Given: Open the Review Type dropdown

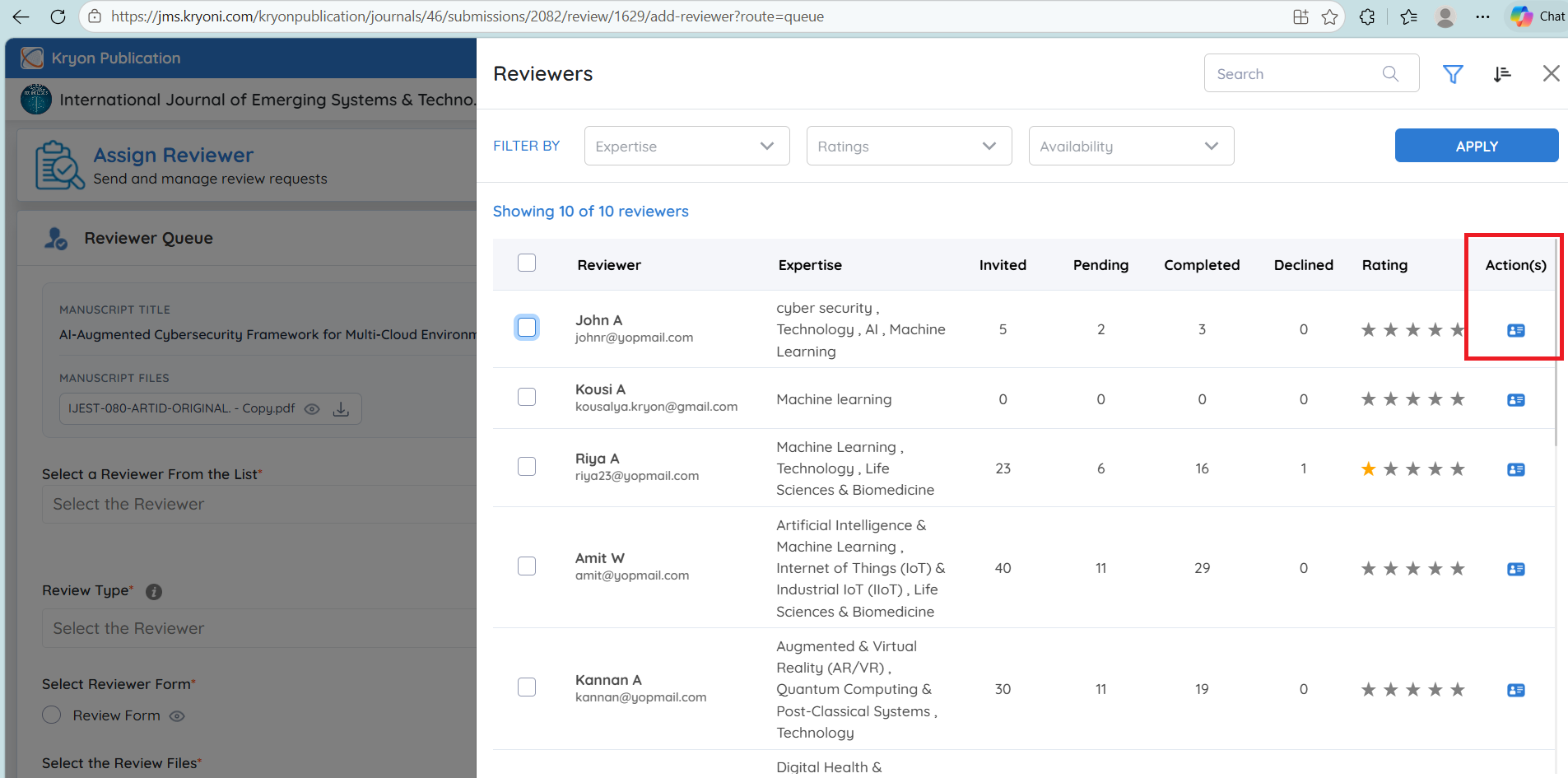Looking at the screenshot, I should pos(259,628).
